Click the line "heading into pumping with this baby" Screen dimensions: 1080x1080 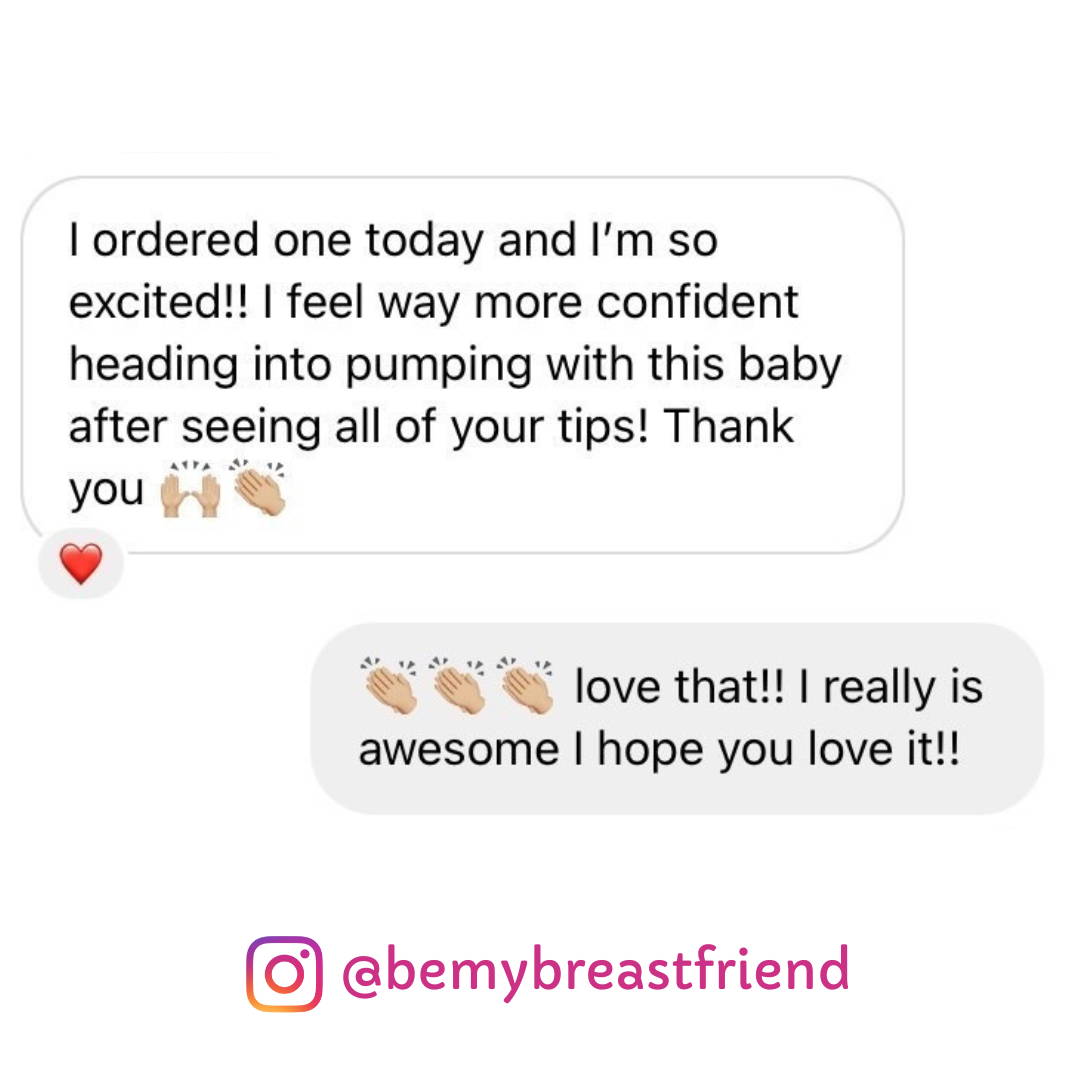click(455, 364)
